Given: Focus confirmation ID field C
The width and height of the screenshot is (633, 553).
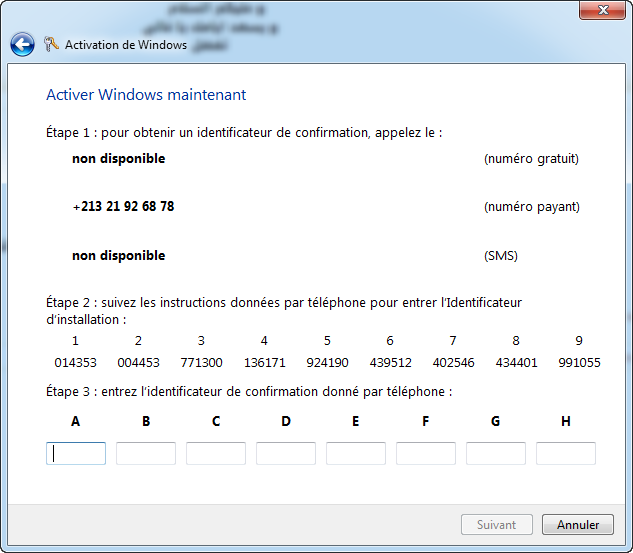Looking at the screenshot, I should pyautogui.click(x=216, y=453).
